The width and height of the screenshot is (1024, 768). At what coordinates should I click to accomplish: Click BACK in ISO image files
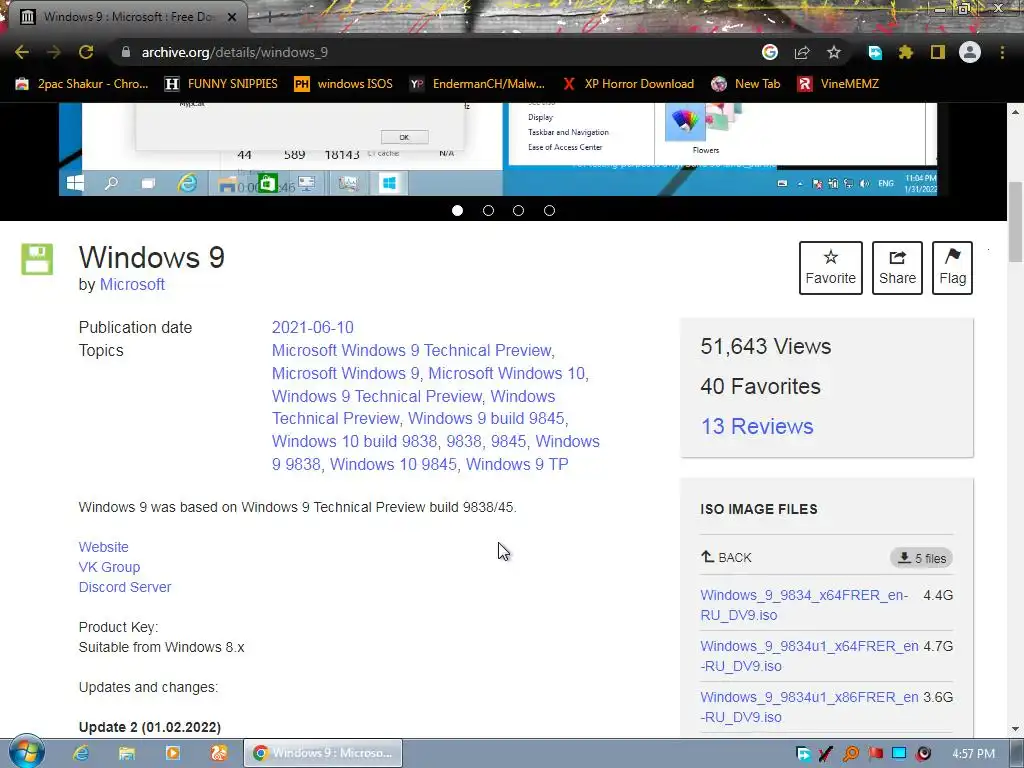pyautogui.click(x=726, y=558)
